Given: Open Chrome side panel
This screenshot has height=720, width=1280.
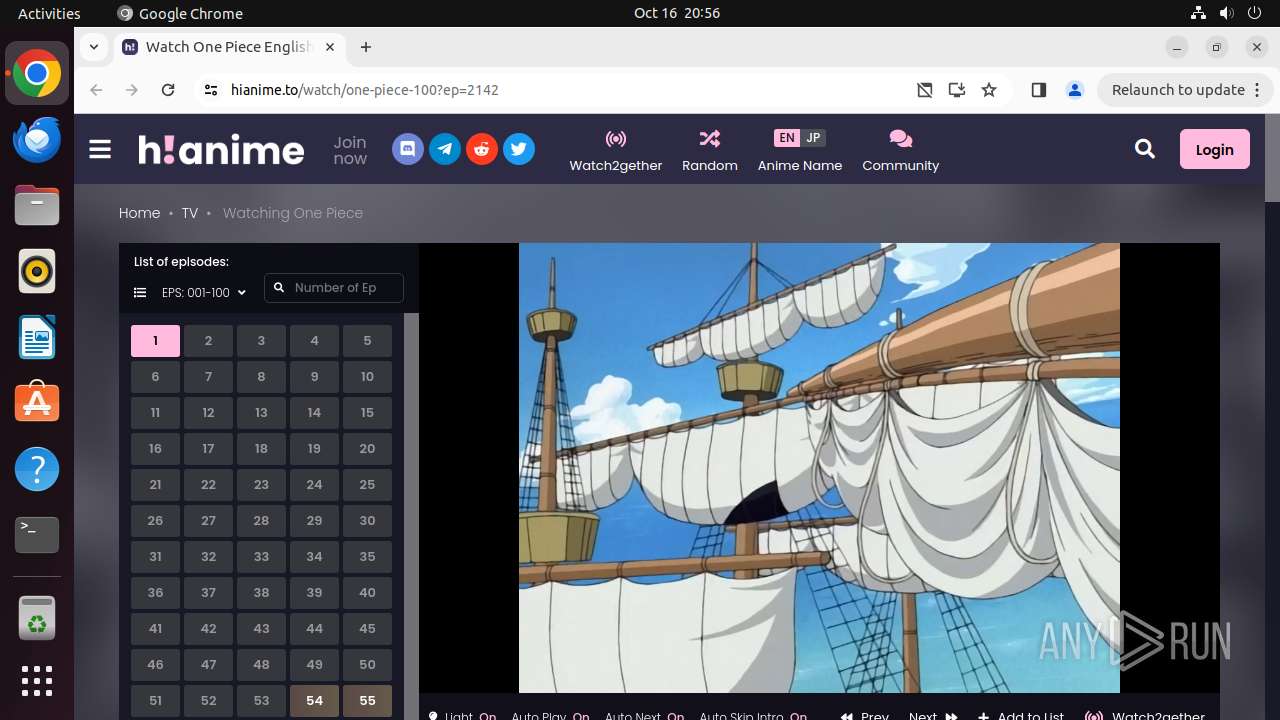Looking at the screenshot, I should 1038,90.
